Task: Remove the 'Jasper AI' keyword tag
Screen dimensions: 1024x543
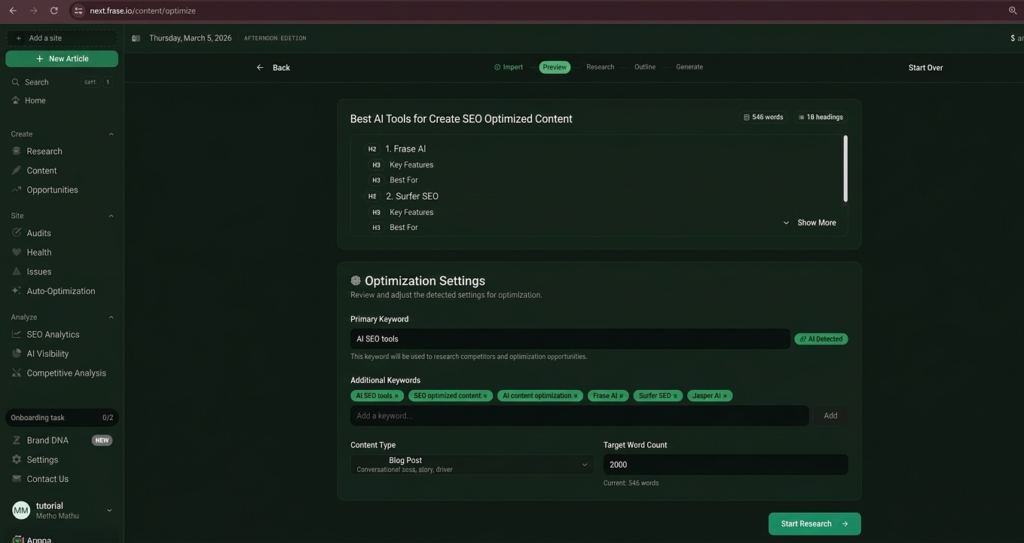Action: tap(725, 396)
